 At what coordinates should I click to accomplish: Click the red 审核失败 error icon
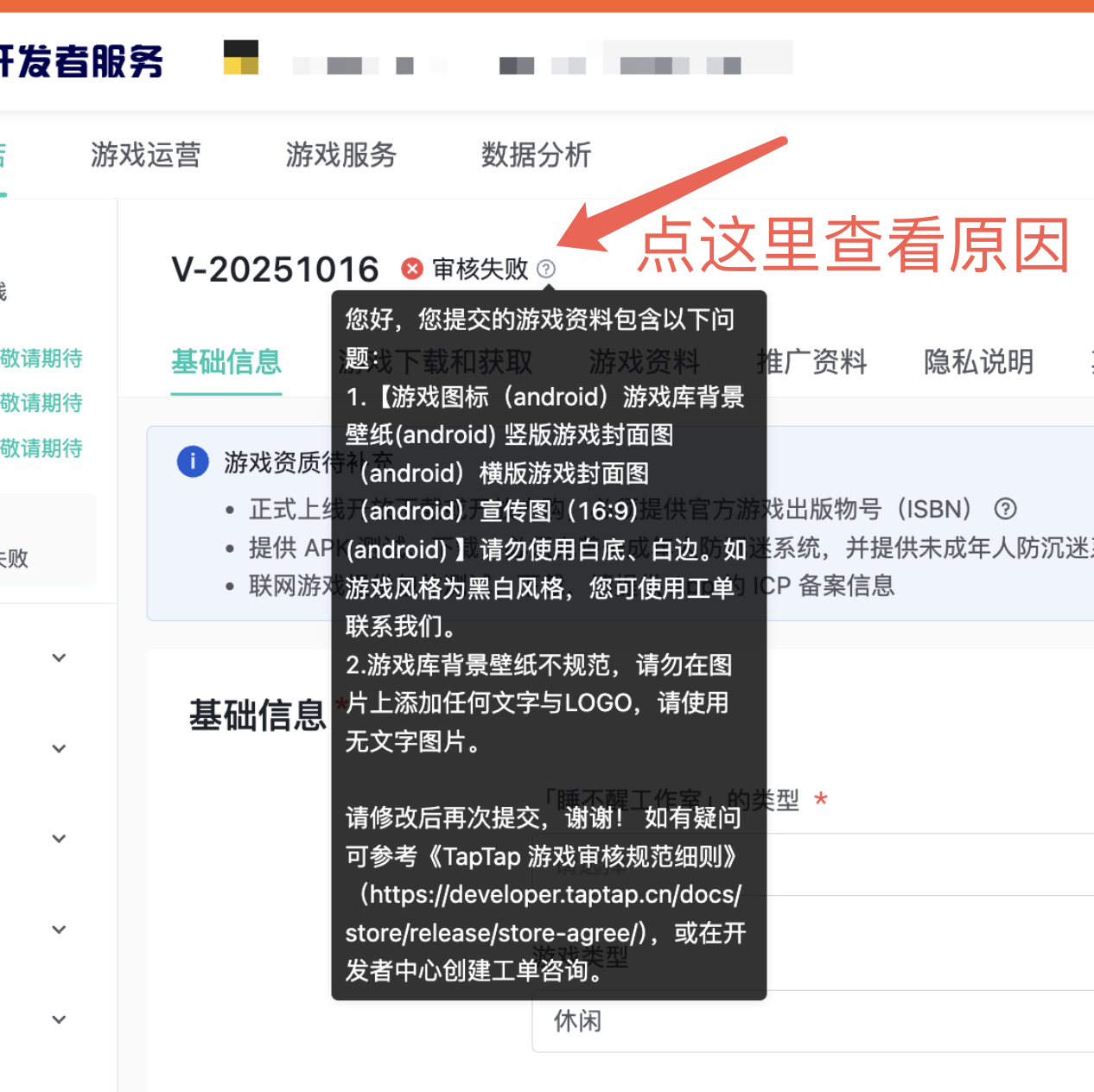(x=412, y=269)
